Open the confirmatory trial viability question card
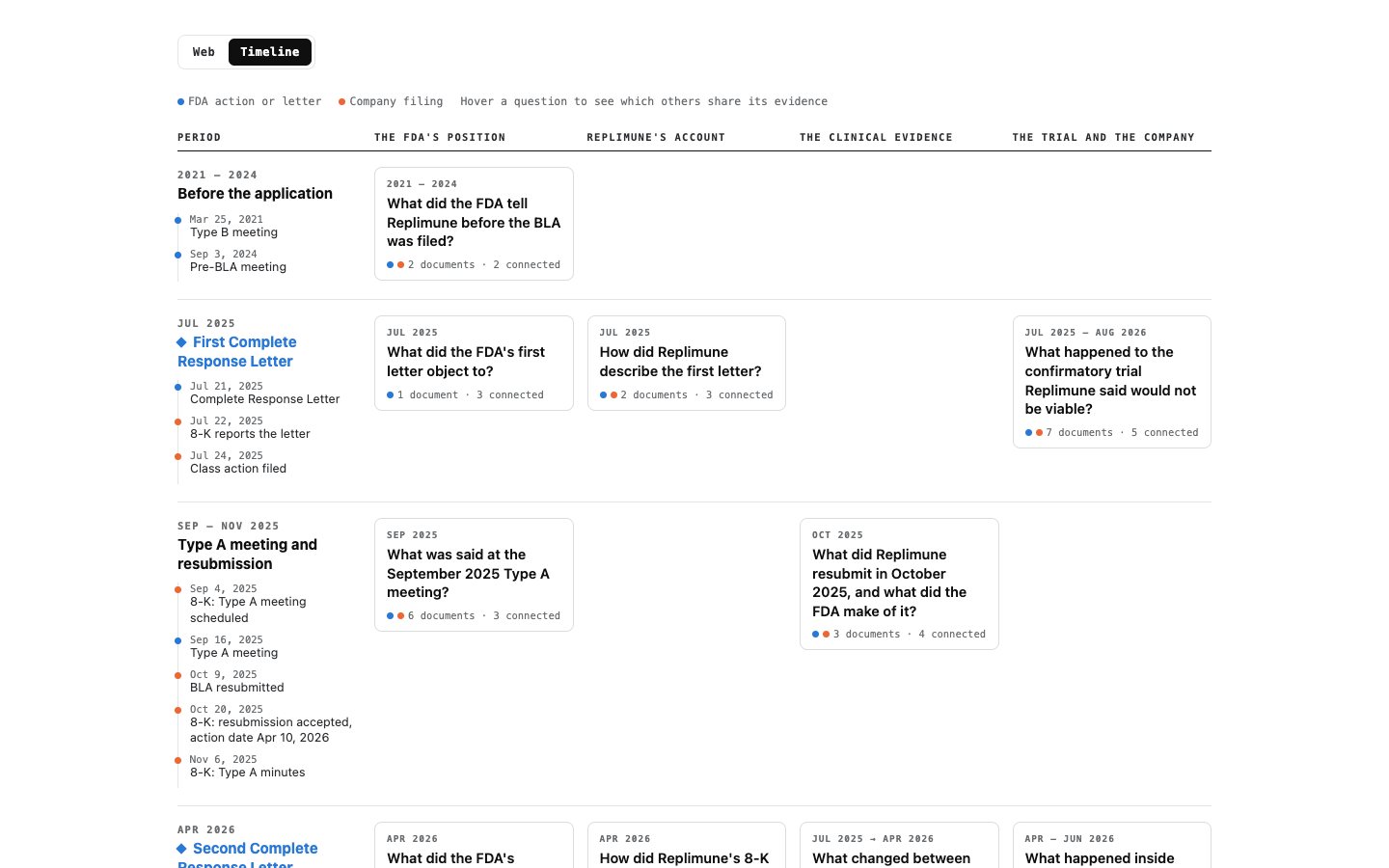Viewport: 1389px width, 868px height. click(x=1112, y=382)
